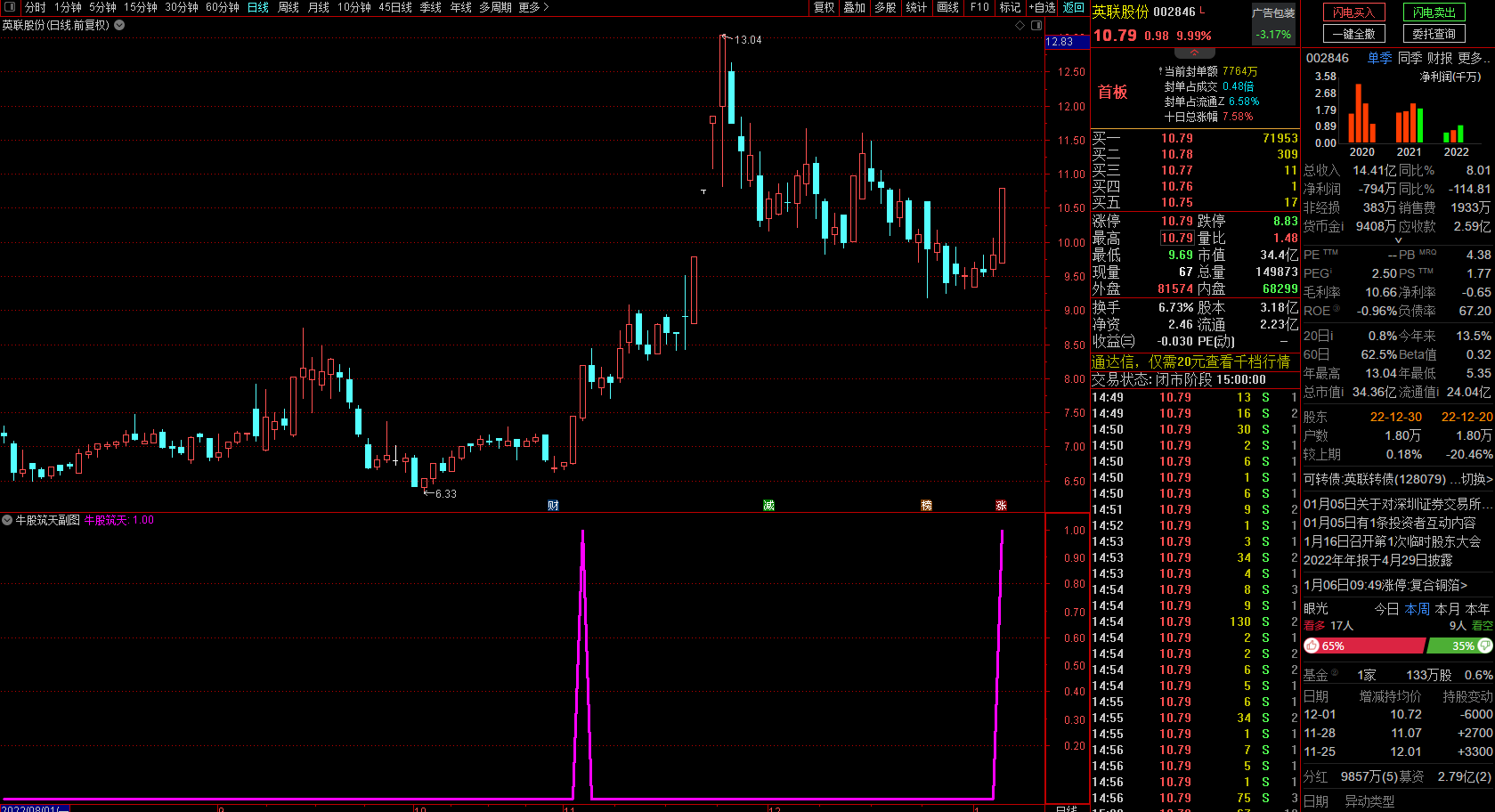Click the panel layout icon at top-left corner
This screenshot has width=1495, height=812.
click(10, 7)
